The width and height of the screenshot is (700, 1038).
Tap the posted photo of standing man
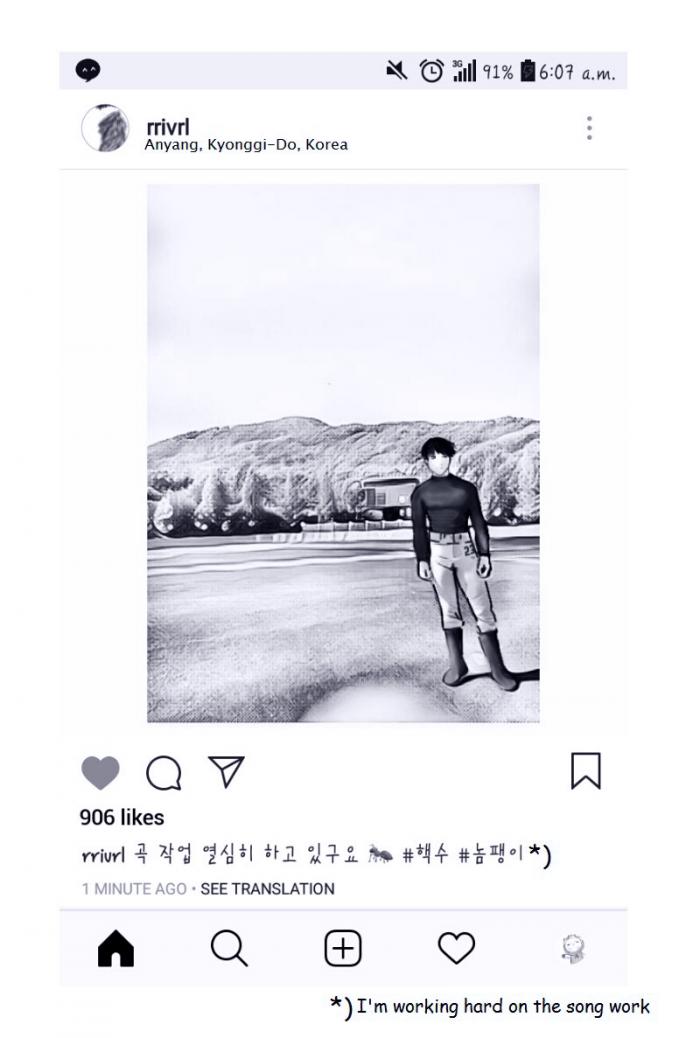click(343, 453)
